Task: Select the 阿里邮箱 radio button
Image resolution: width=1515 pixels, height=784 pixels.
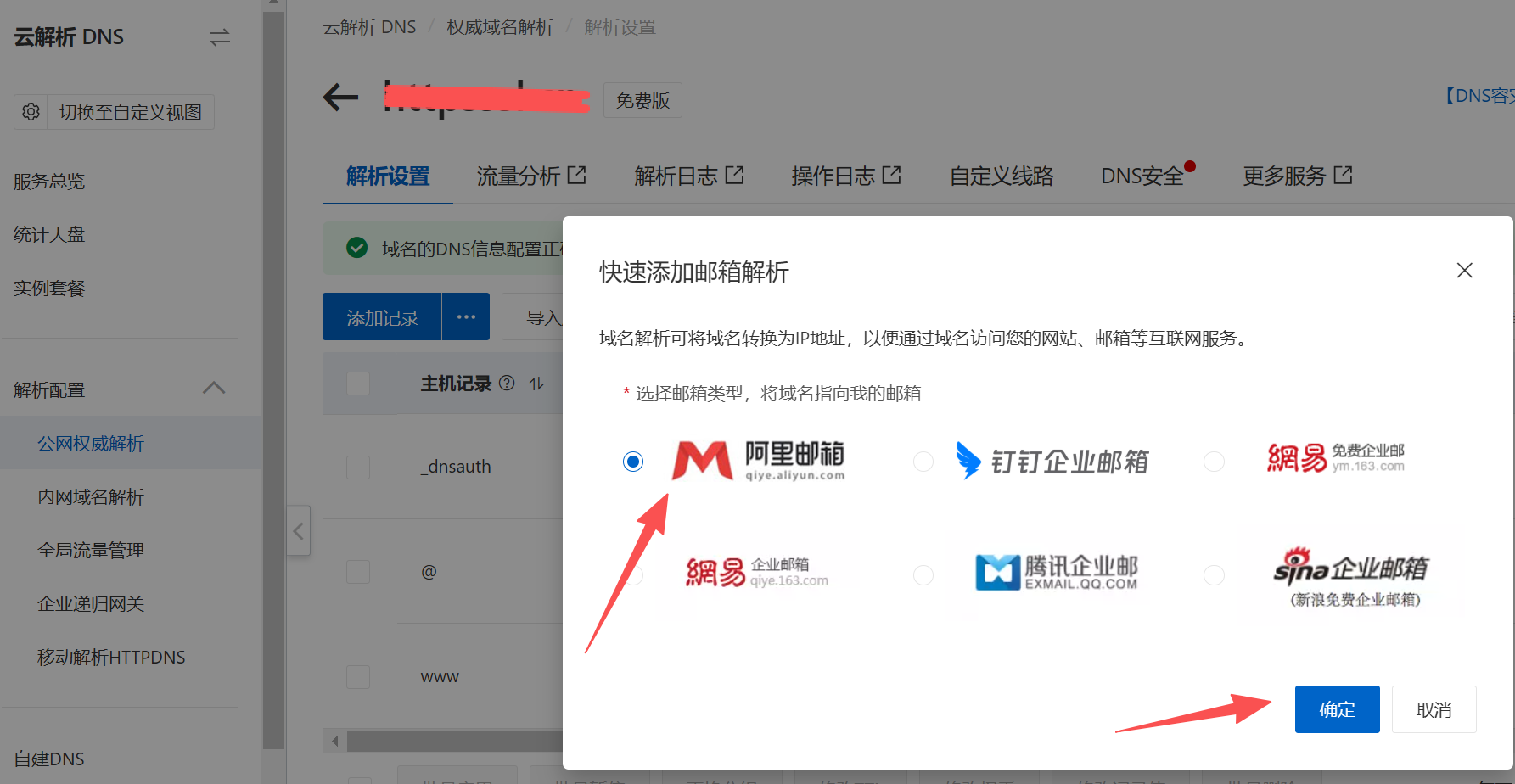Action: [x=633, y=461]
